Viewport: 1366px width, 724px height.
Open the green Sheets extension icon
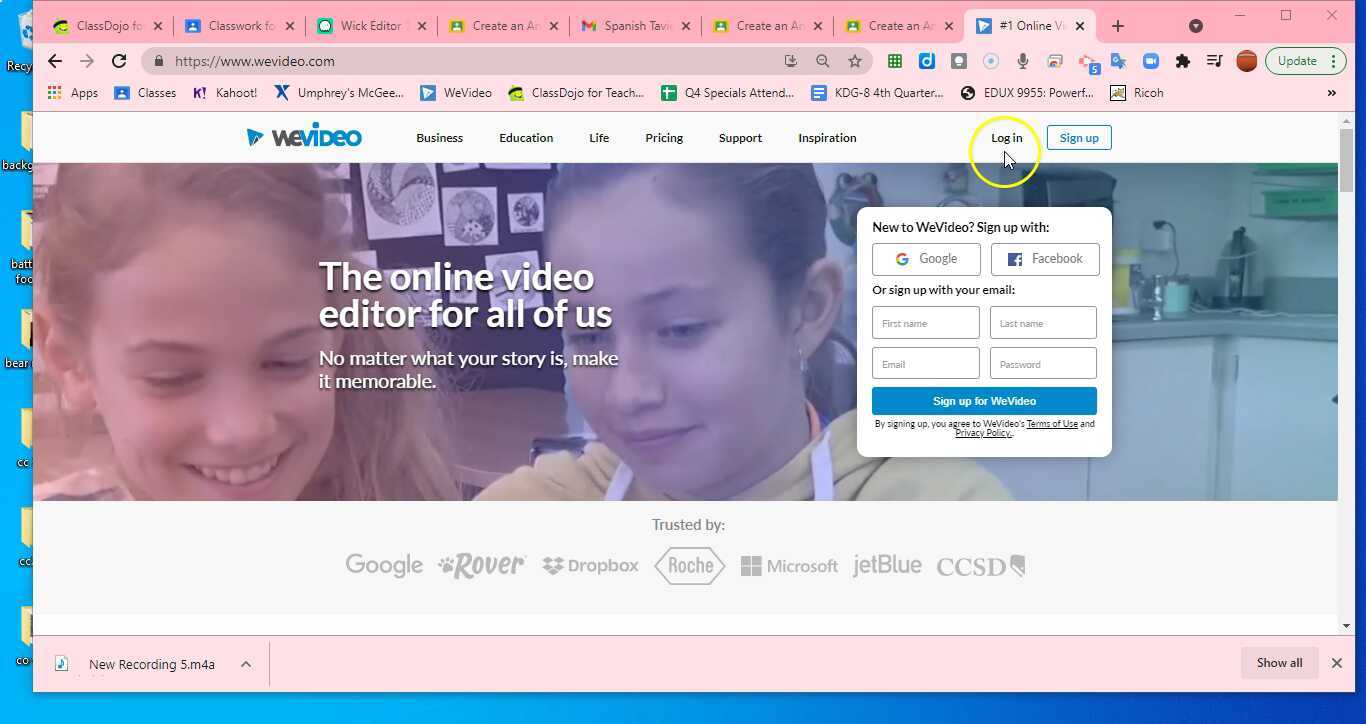point(895,61)
